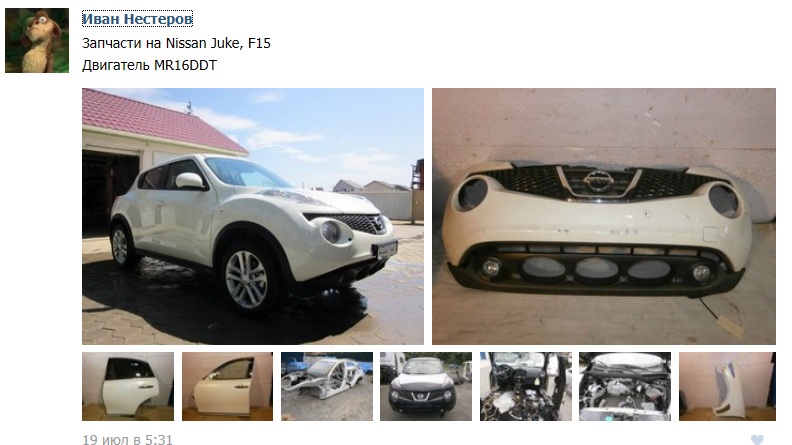Click the post date 19 июл в 5:31
The image size is (792, 445).
click(x=127, y=439)
